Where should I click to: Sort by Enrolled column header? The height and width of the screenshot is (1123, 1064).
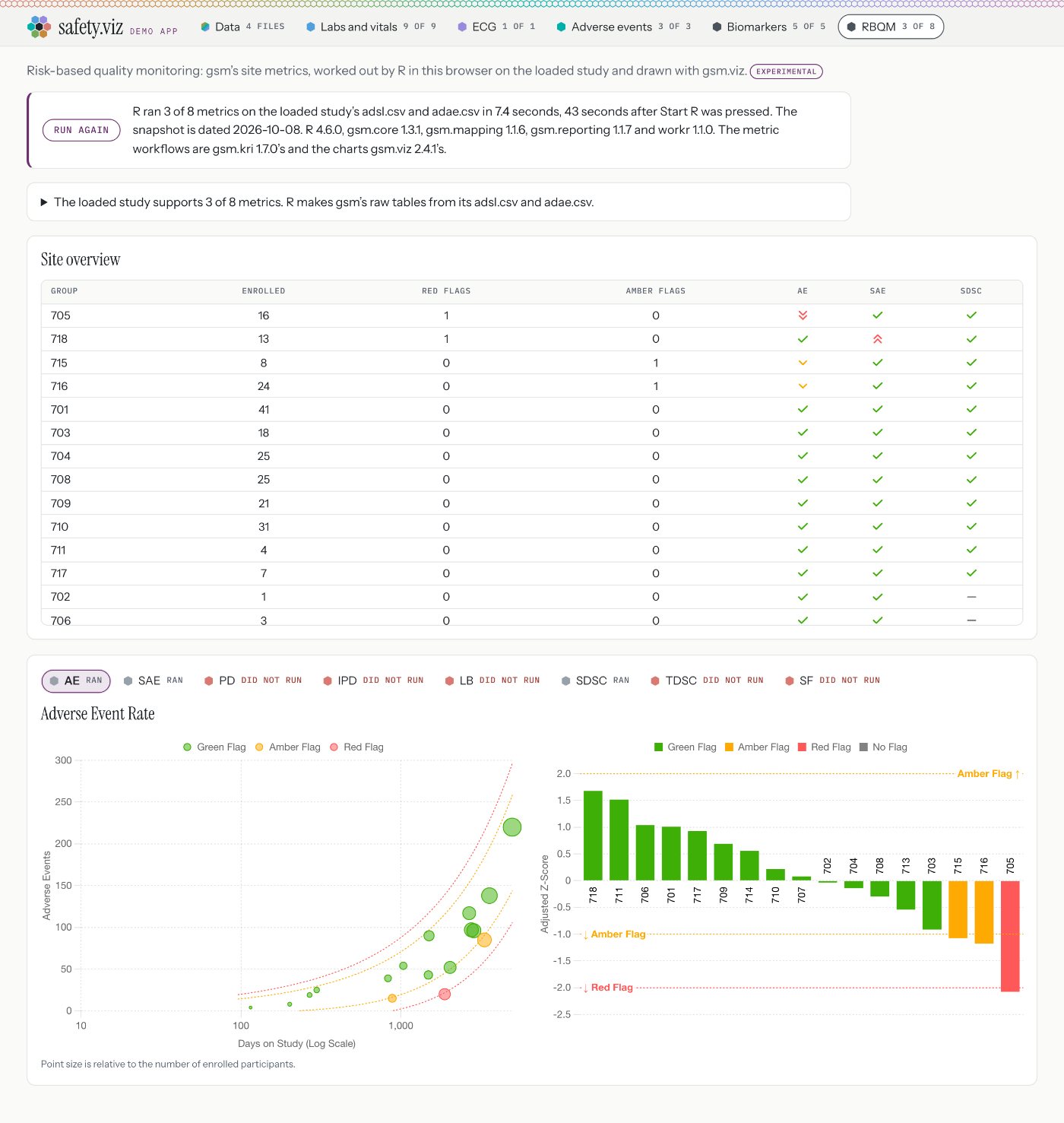point(264,291)
